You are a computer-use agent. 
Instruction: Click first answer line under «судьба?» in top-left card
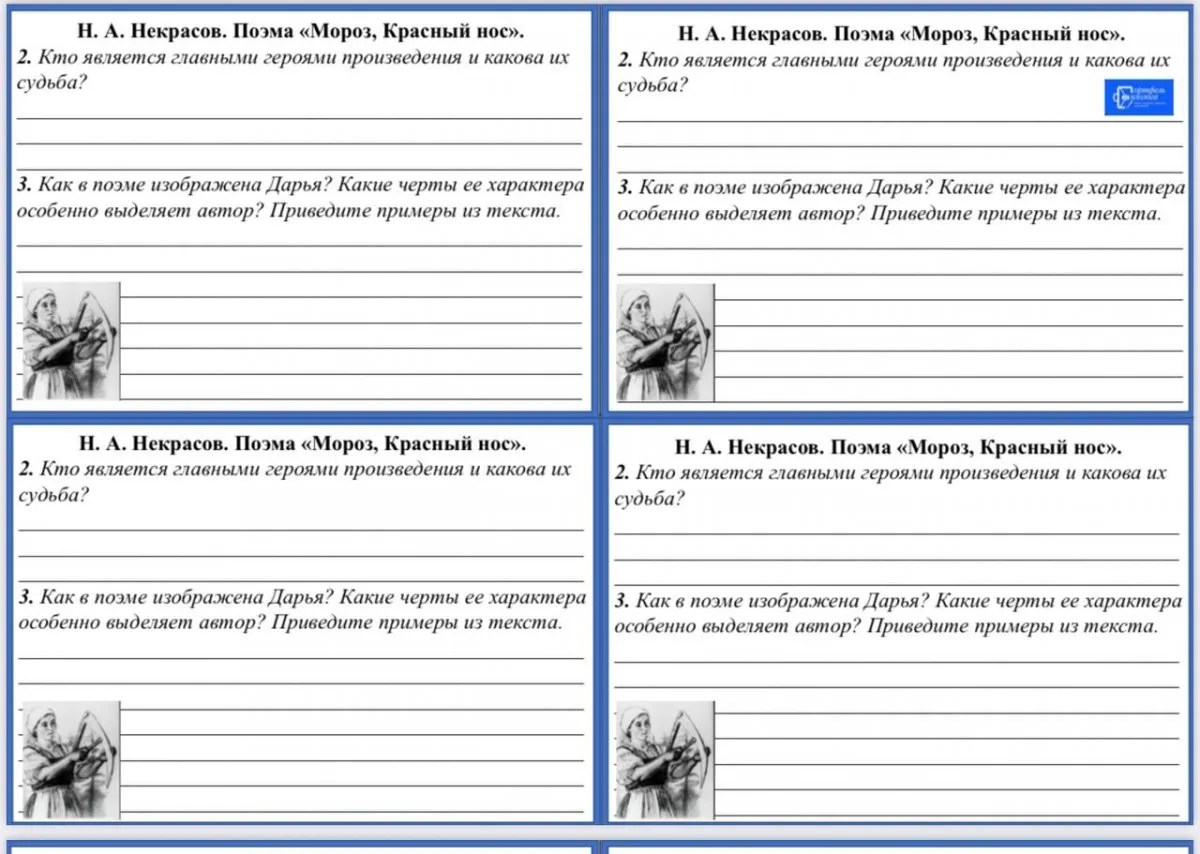click(300, 118)
